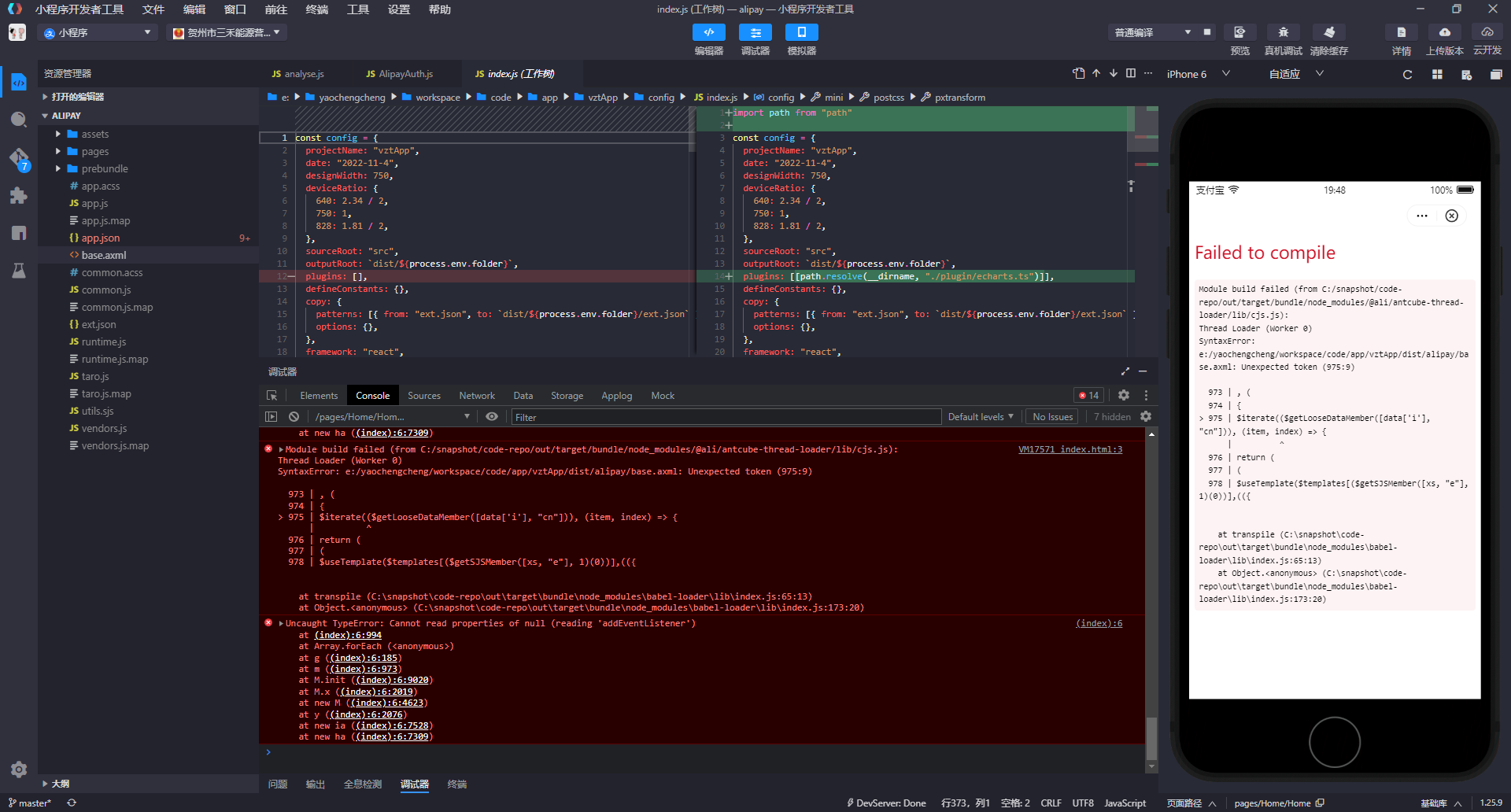
Task: Toggle the 编辑器 editor panel button
Action: pos(708,32)
